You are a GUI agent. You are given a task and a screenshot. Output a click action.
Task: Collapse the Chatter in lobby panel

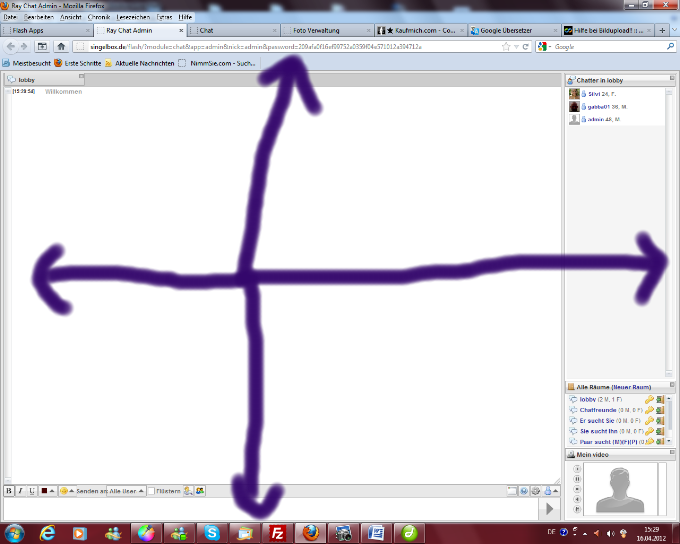[x=672, y=78]
